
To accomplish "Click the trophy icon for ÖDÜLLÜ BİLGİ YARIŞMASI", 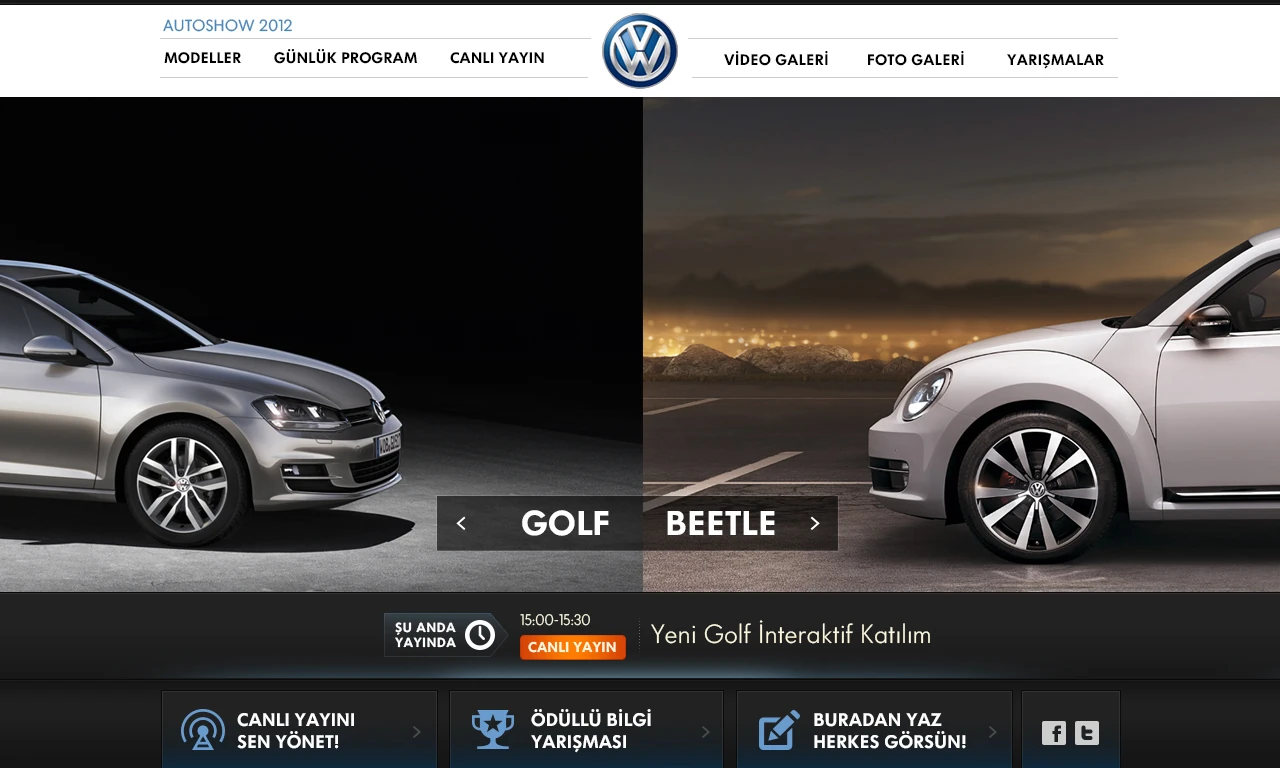I will [492, 730].
